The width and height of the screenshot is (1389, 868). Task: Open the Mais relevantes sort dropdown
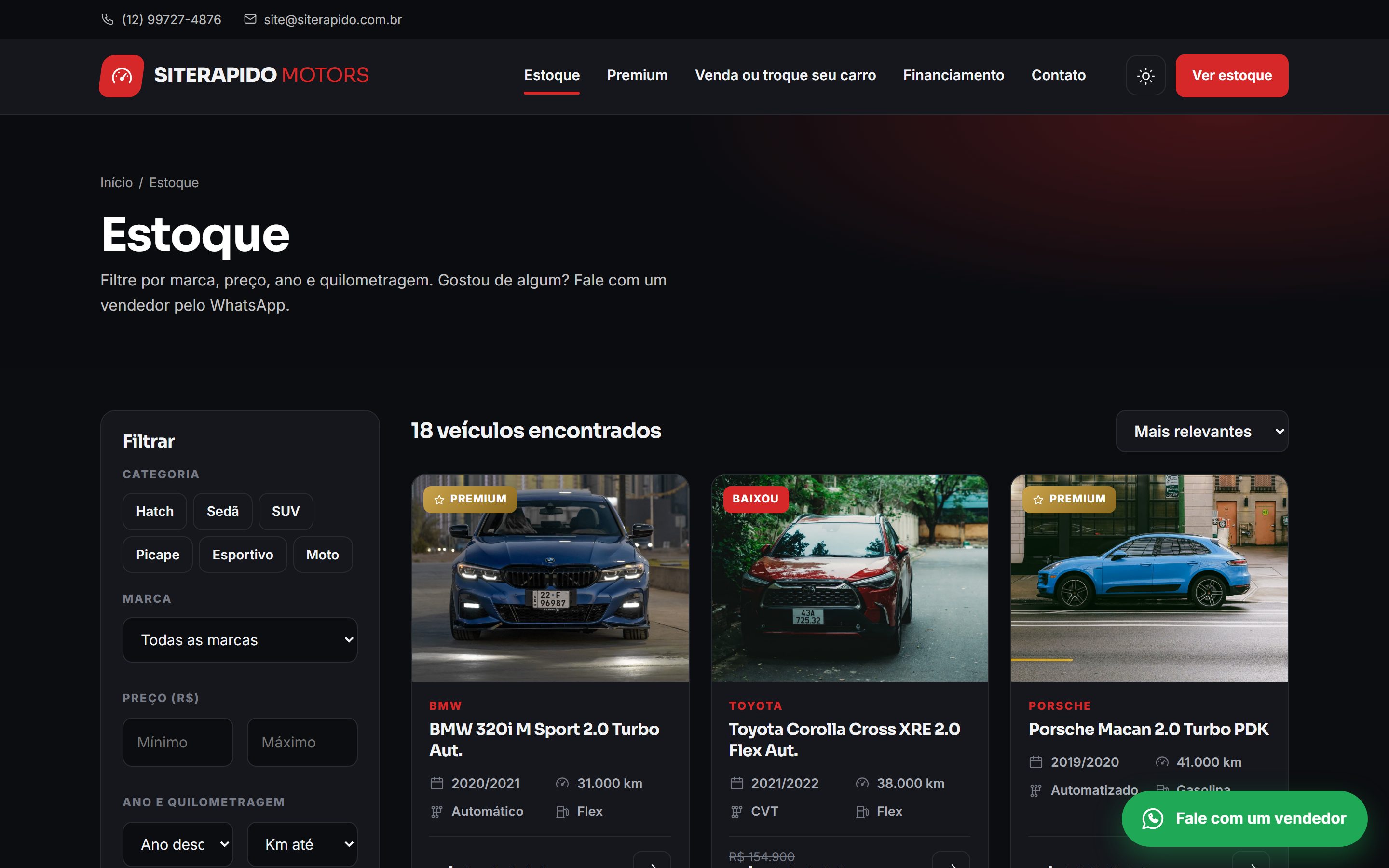(1202, 431)
